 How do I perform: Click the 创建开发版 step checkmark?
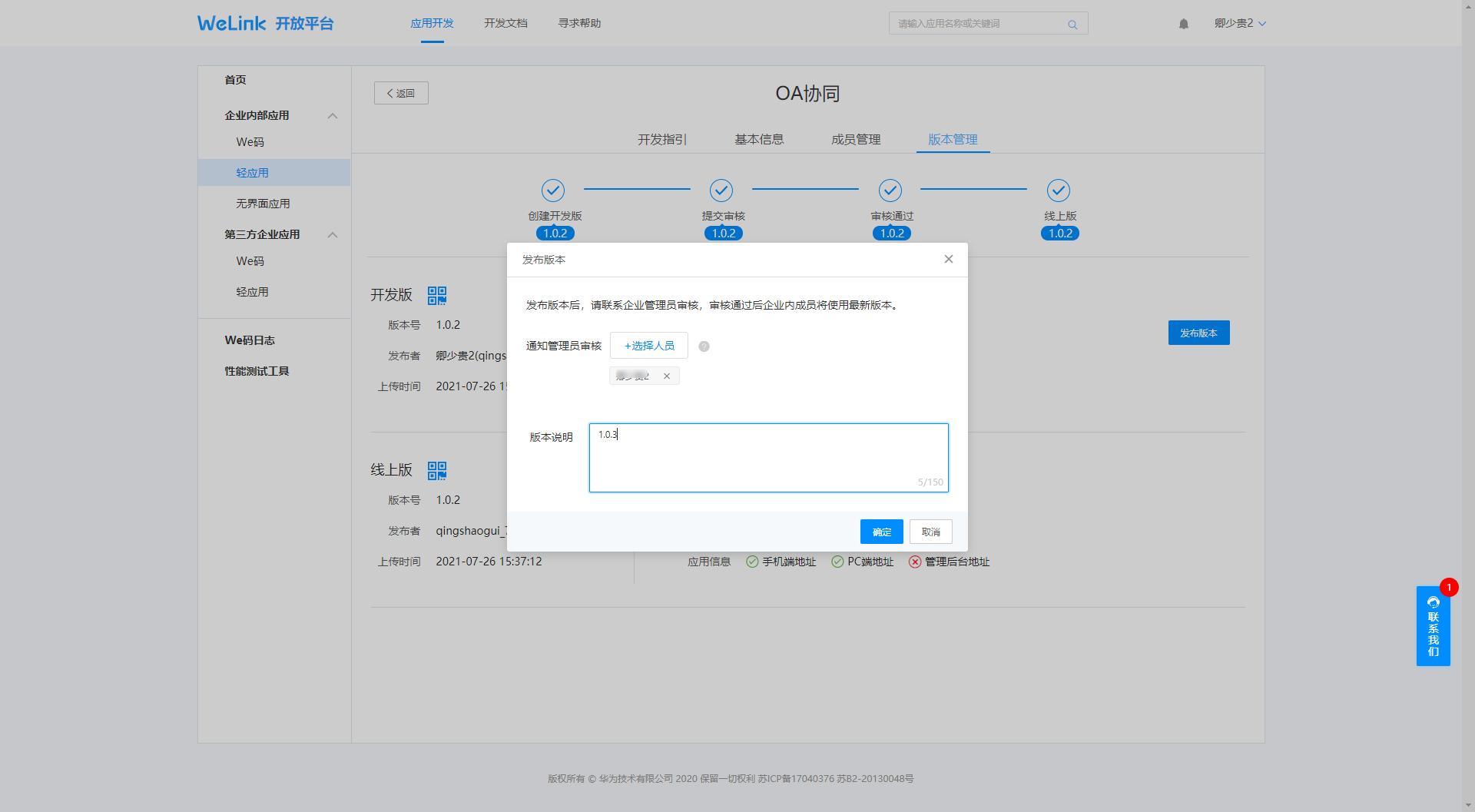tap(553, 190)
